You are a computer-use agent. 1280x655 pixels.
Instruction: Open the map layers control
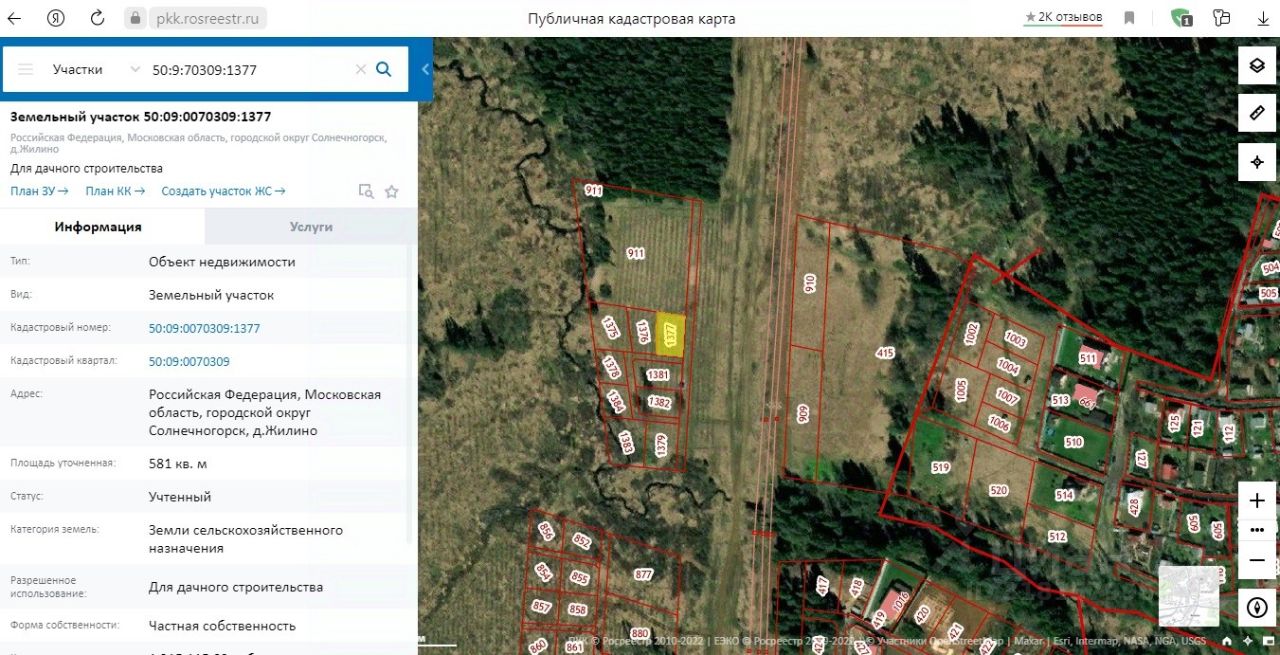point(1257,66)
